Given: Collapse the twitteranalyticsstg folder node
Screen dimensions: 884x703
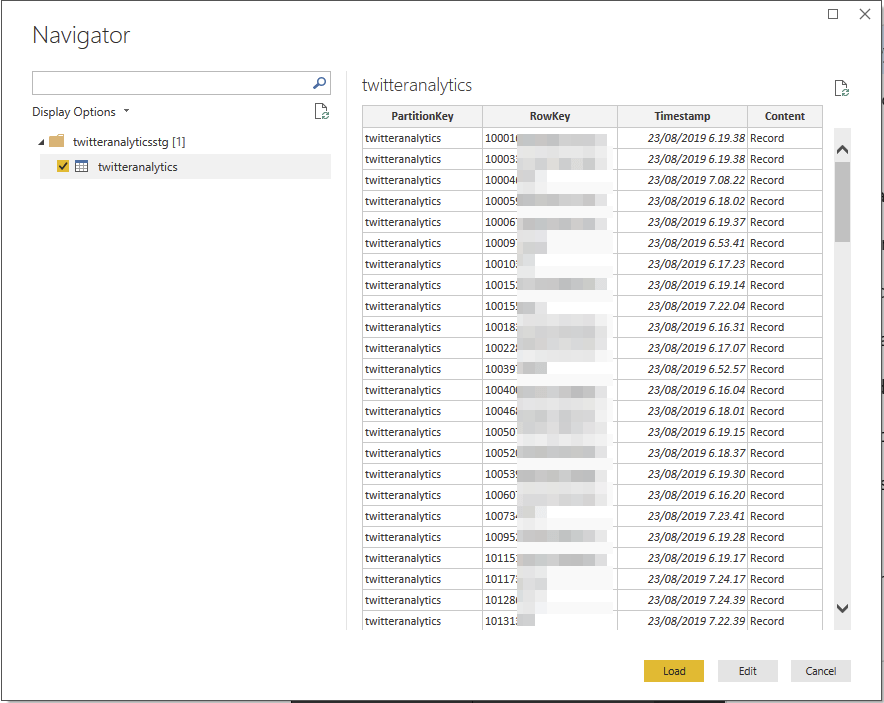Looking at the screenshot, I should click(41, 142).
